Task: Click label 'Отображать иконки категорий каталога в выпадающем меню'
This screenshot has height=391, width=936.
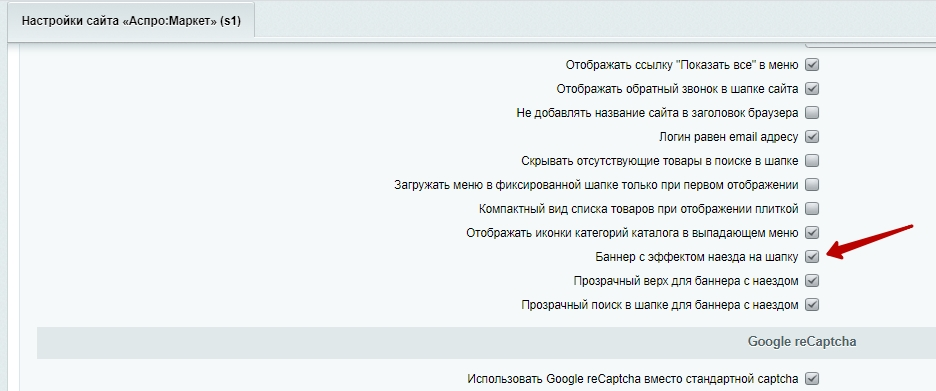Action: pyautogui.click(x=632, y=233)
